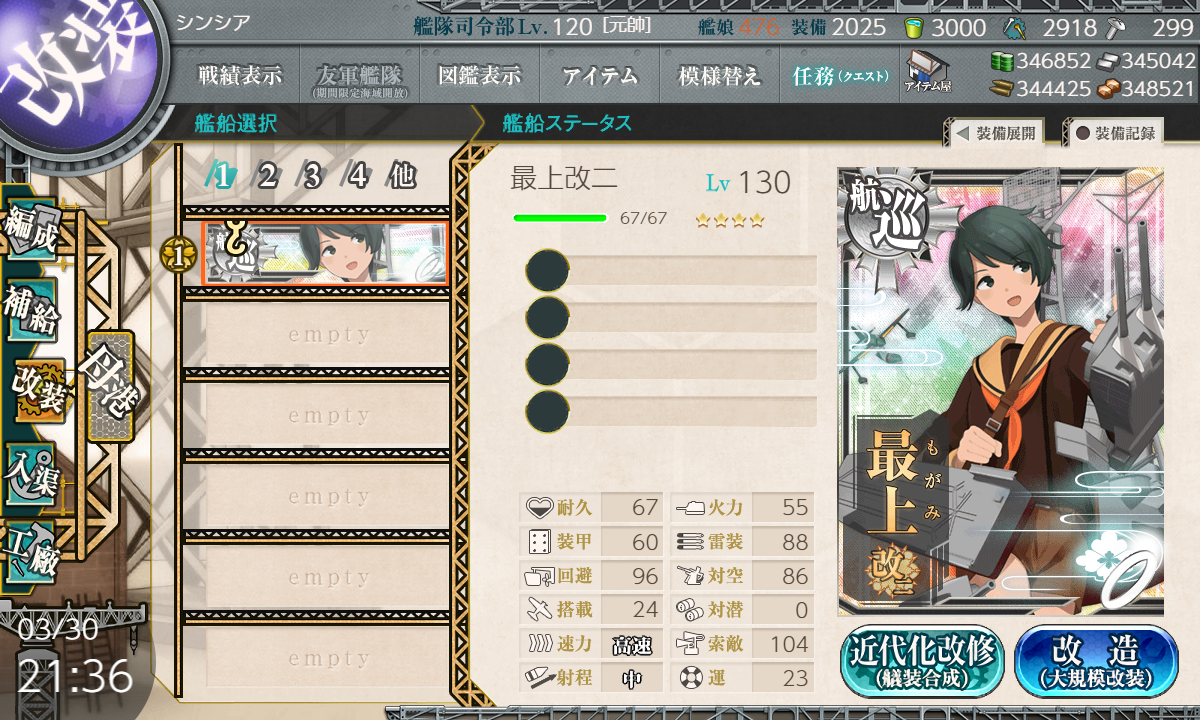Open the 補給 (Supply) side menu icon

point(32,312)
